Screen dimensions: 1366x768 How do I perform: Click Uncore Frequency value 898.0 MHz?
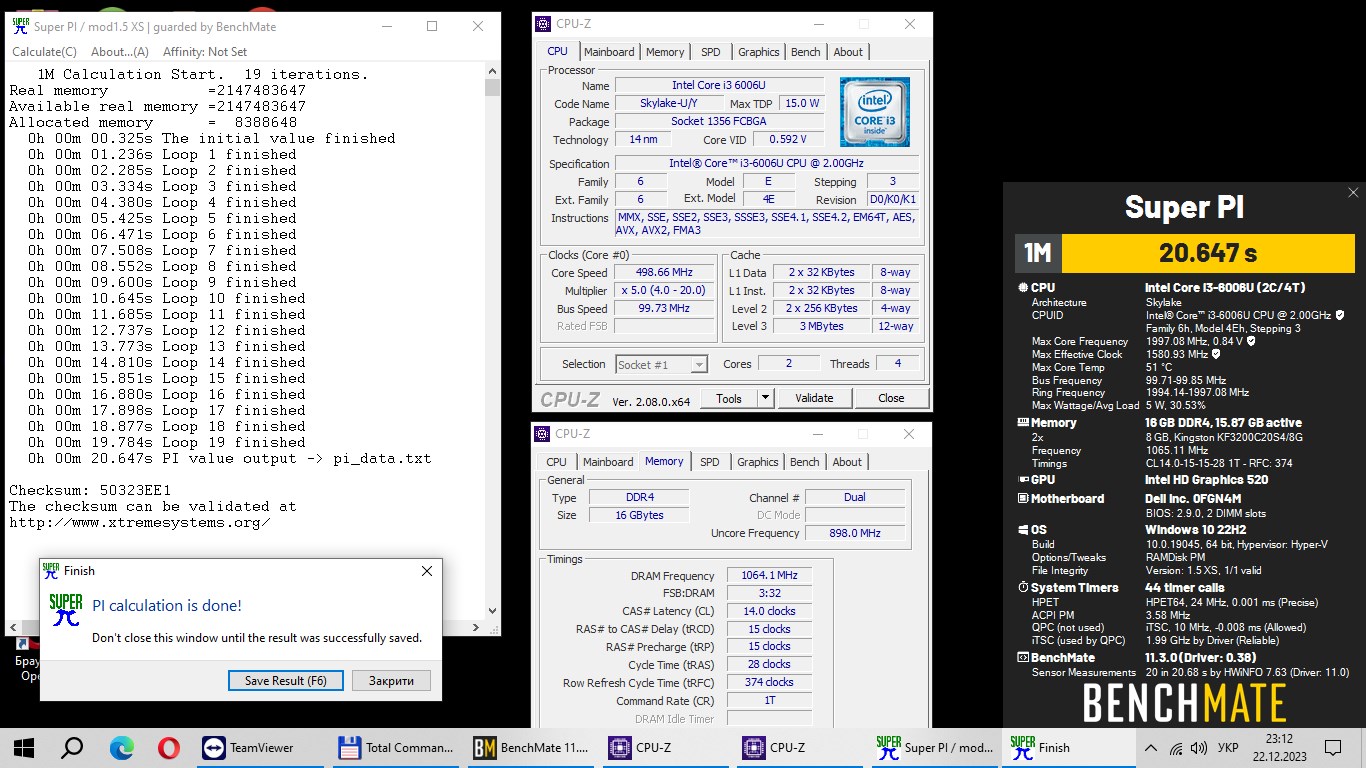click(x=855, y=533)
